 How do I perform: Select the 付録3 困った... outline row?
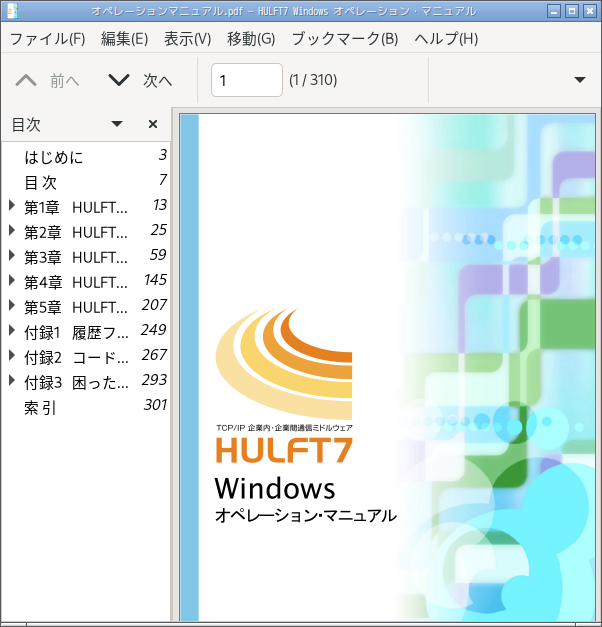(86, 382)
